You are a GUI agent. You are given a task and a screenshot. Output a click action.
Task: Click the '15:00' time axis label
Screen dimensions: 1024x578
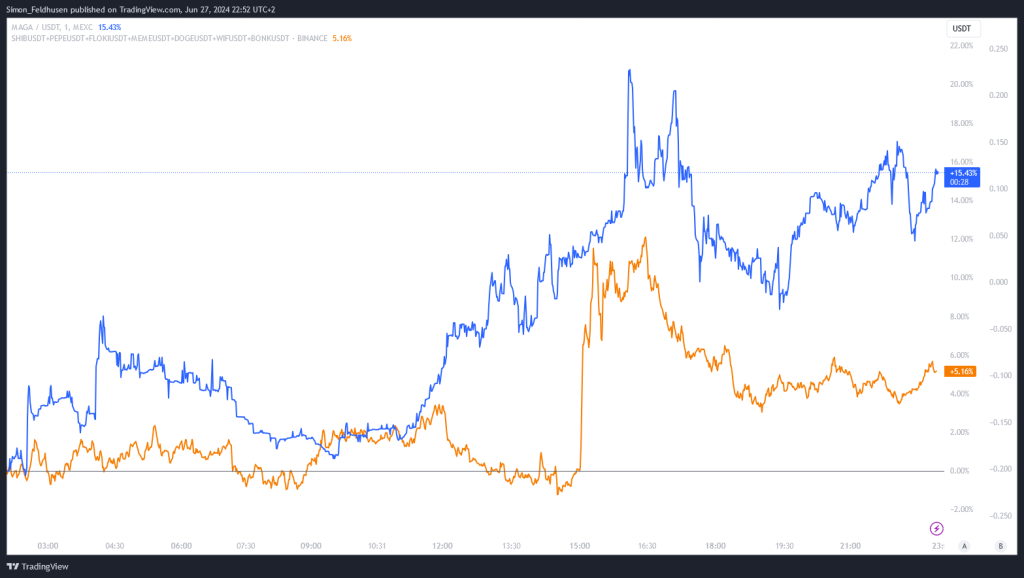pos(579,546)
